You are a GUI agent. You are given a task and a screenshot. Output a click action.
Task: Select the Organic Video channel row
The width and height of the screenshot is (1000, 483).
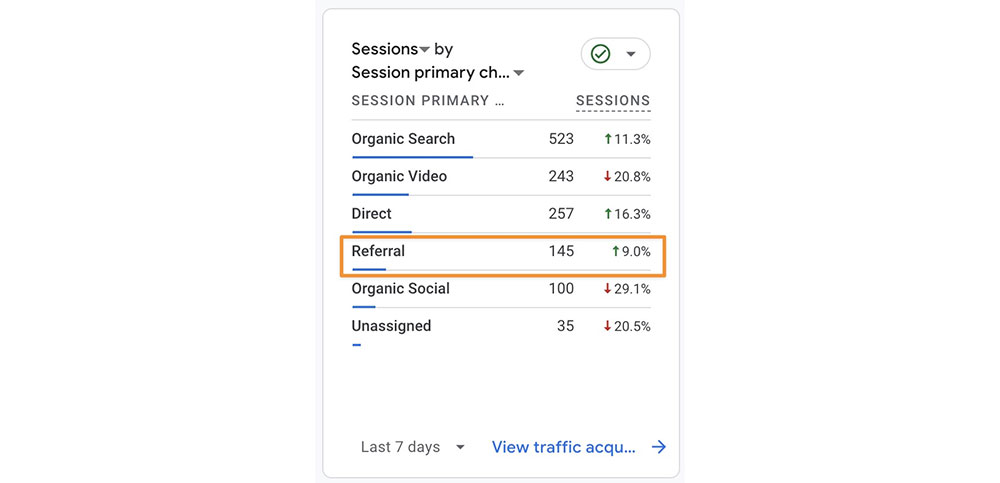[399, 176]
